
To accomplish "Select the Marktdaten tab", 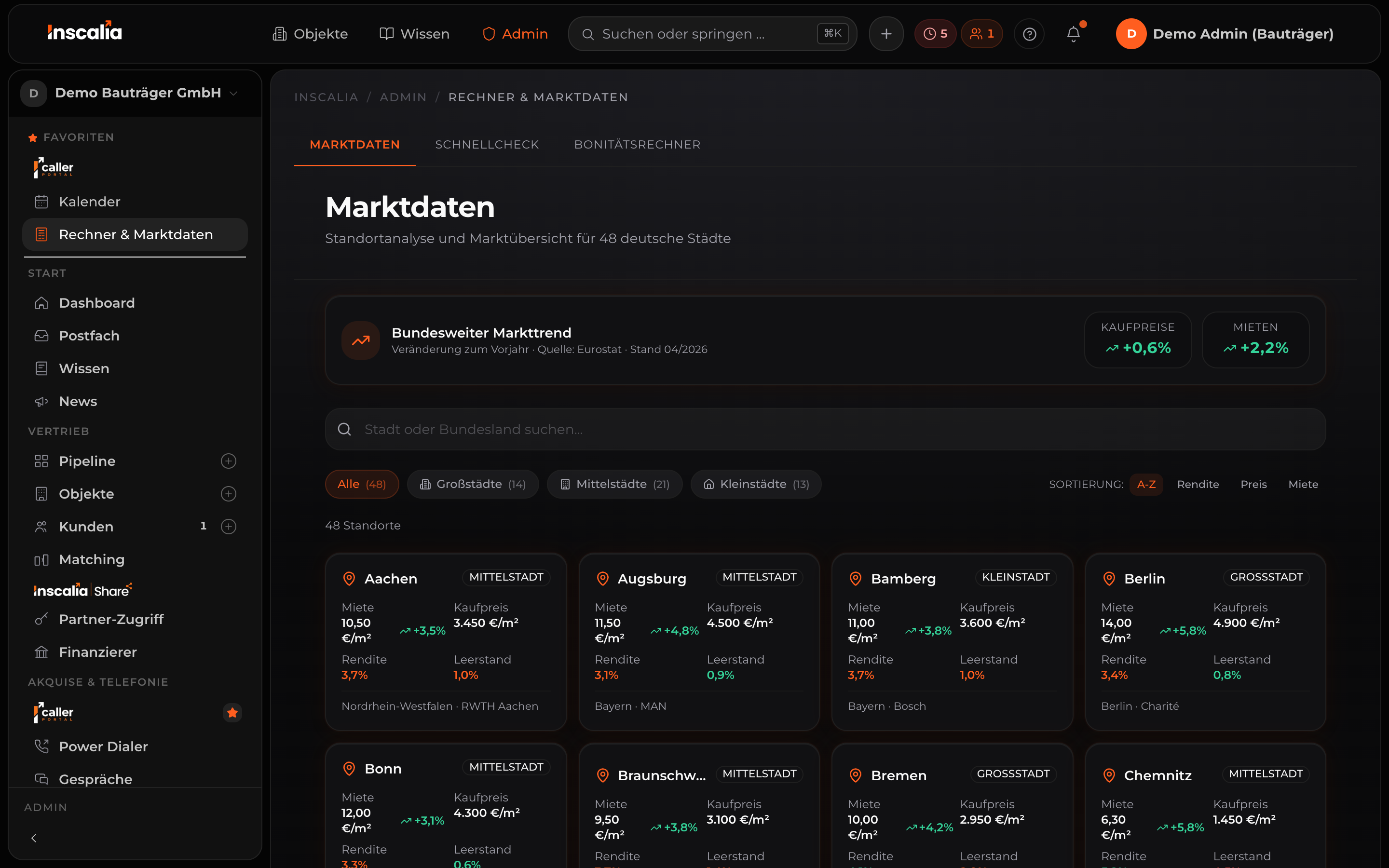I will [354, 145].
